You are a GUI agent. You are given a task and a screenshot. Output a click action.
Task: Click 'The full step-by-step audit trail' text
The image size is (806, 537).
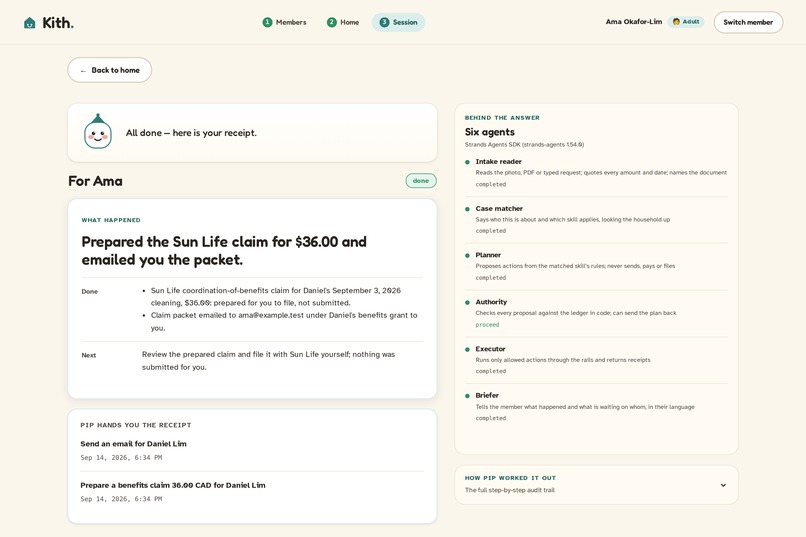point(510,490)
